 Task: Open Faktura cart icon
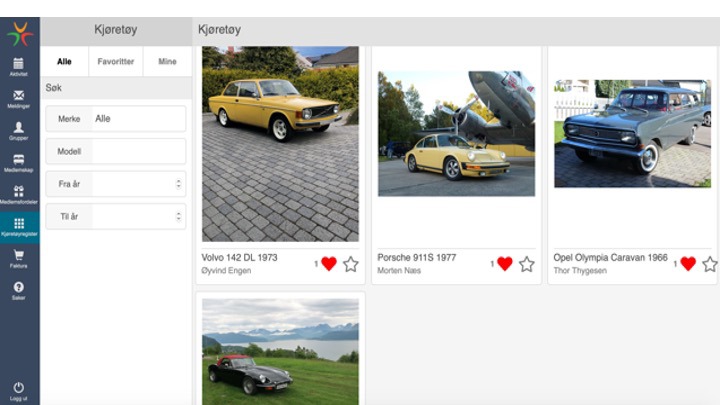[x=19, y=258]
